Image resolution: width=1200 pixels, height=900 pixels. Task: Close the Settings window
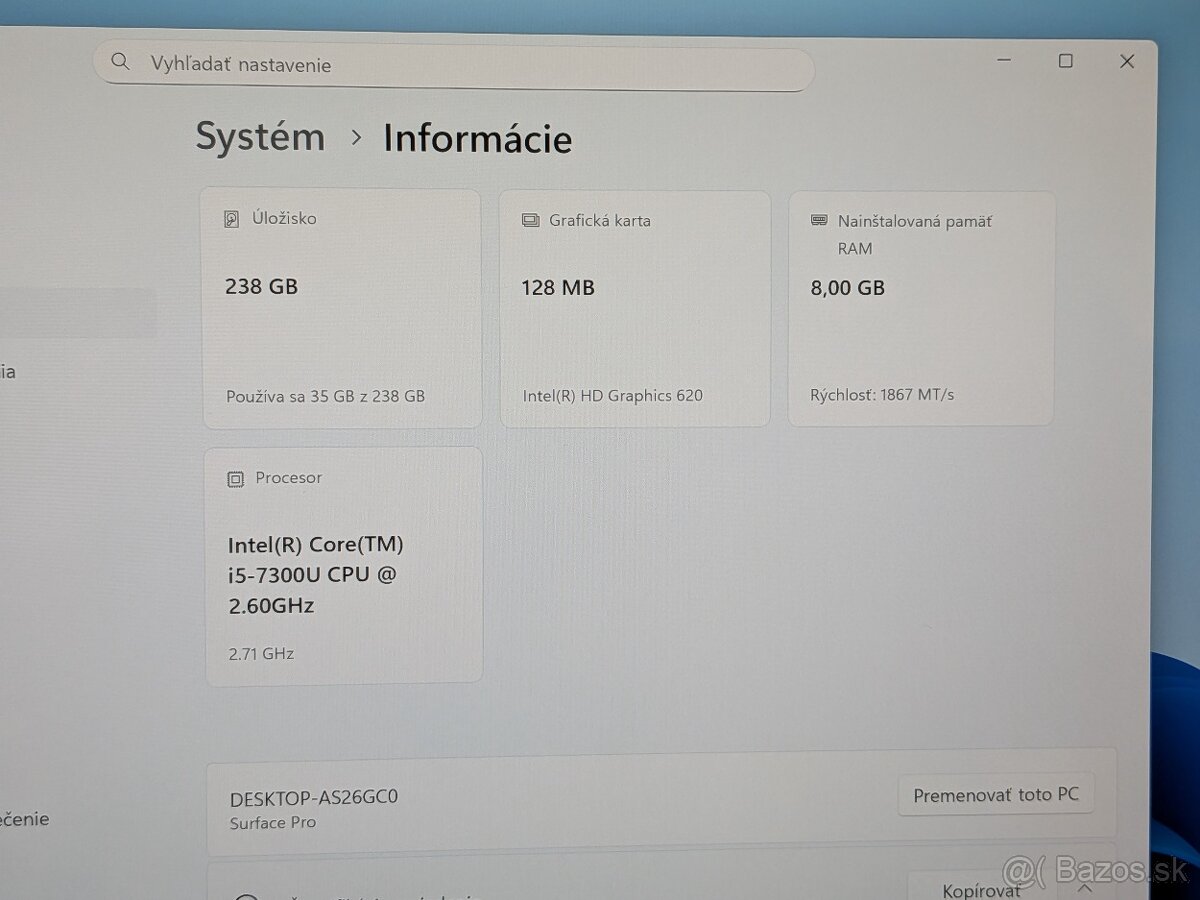tap(1127, 60)
